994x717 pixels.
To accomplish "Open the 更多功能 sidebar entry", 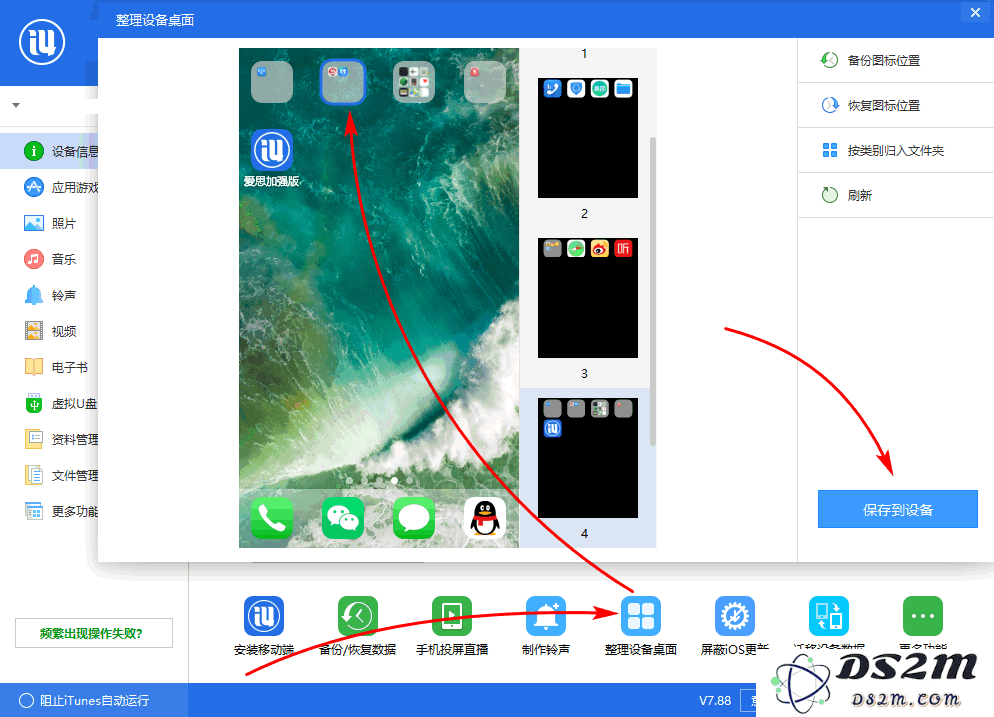I will click(x=49, y=511).
